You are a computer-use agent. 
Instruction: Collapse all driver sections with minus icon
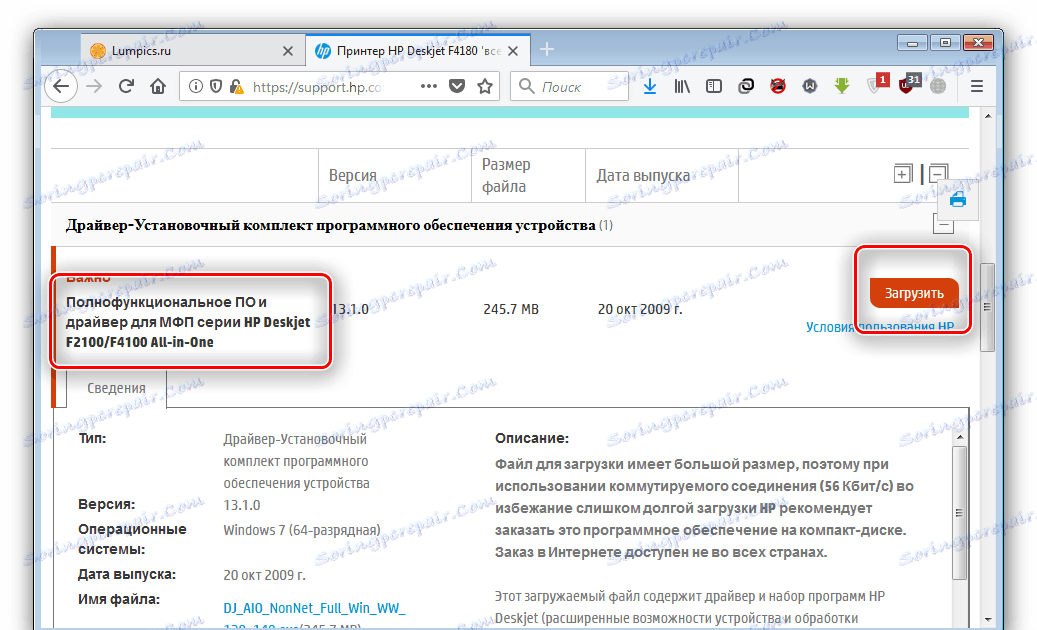pyautogui.click(x=938, y=174)
